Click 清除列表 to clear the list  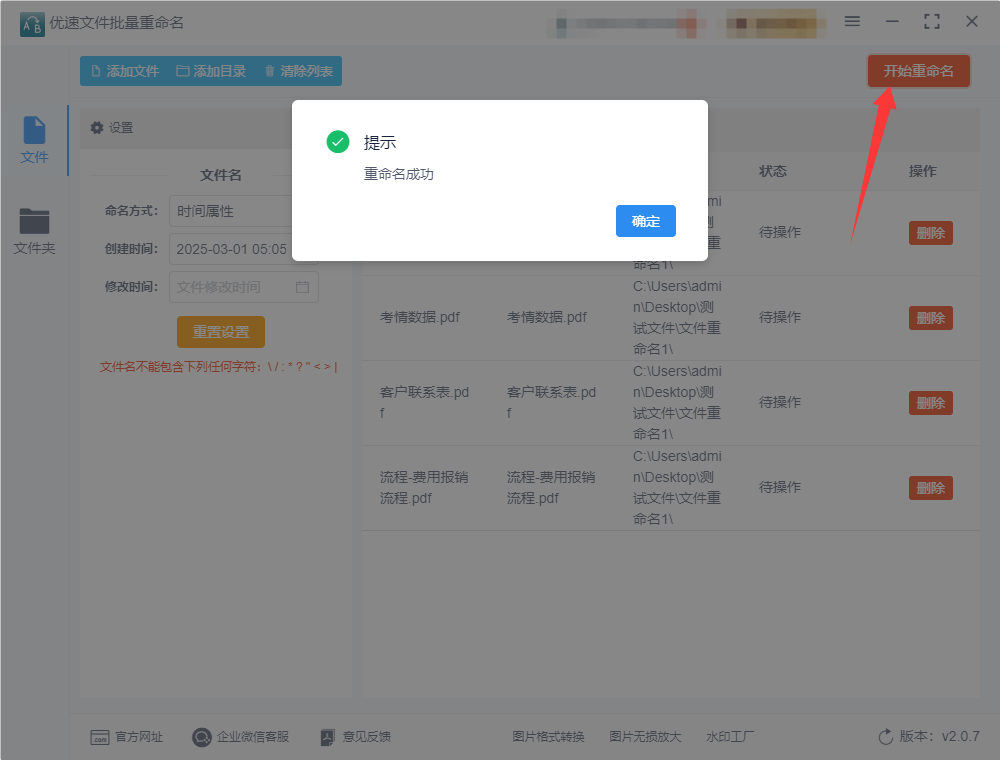coord(298,71)
